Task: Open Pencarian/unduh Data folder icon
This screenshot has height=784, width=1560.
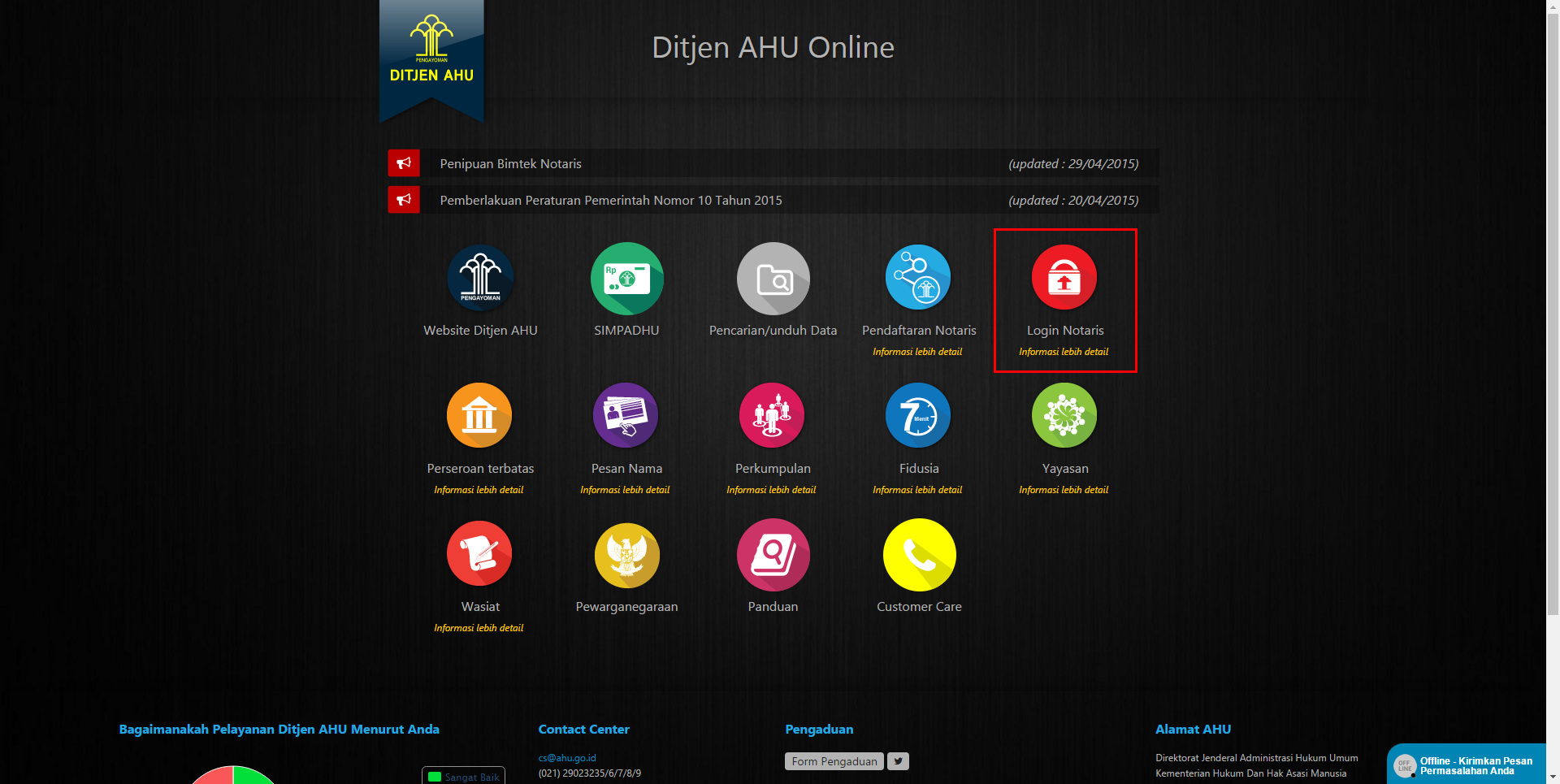Action: [x=773, y=279]
